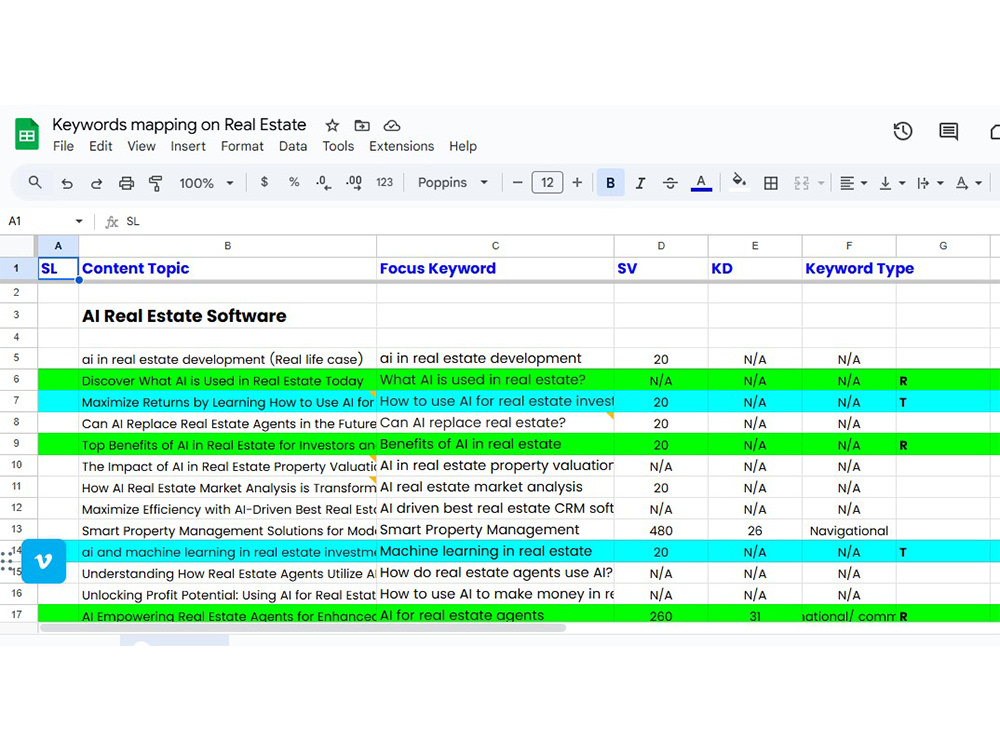Toggle strikethrough formatting
The width and height of the screenshot is (1000, 750).
coord(670,184)
